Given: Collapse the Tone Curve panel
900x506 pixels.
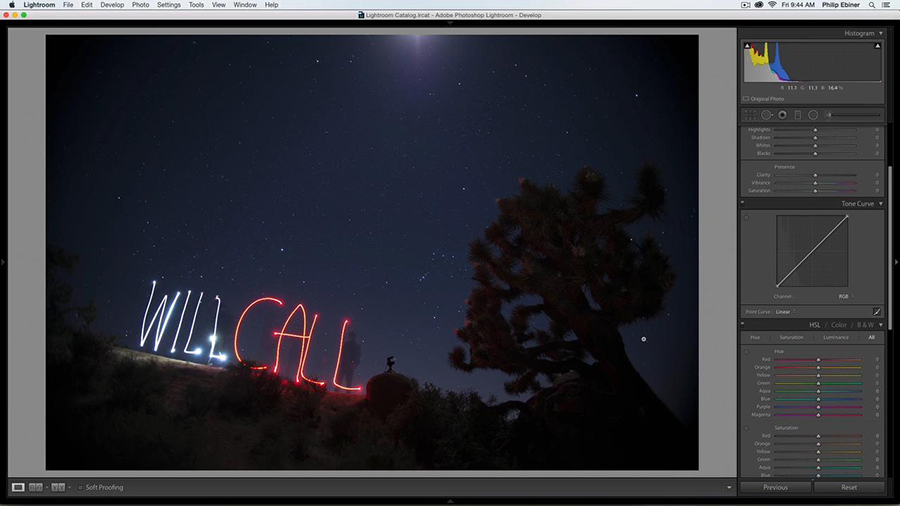Looking at the screenshot, I should (881, 204).
